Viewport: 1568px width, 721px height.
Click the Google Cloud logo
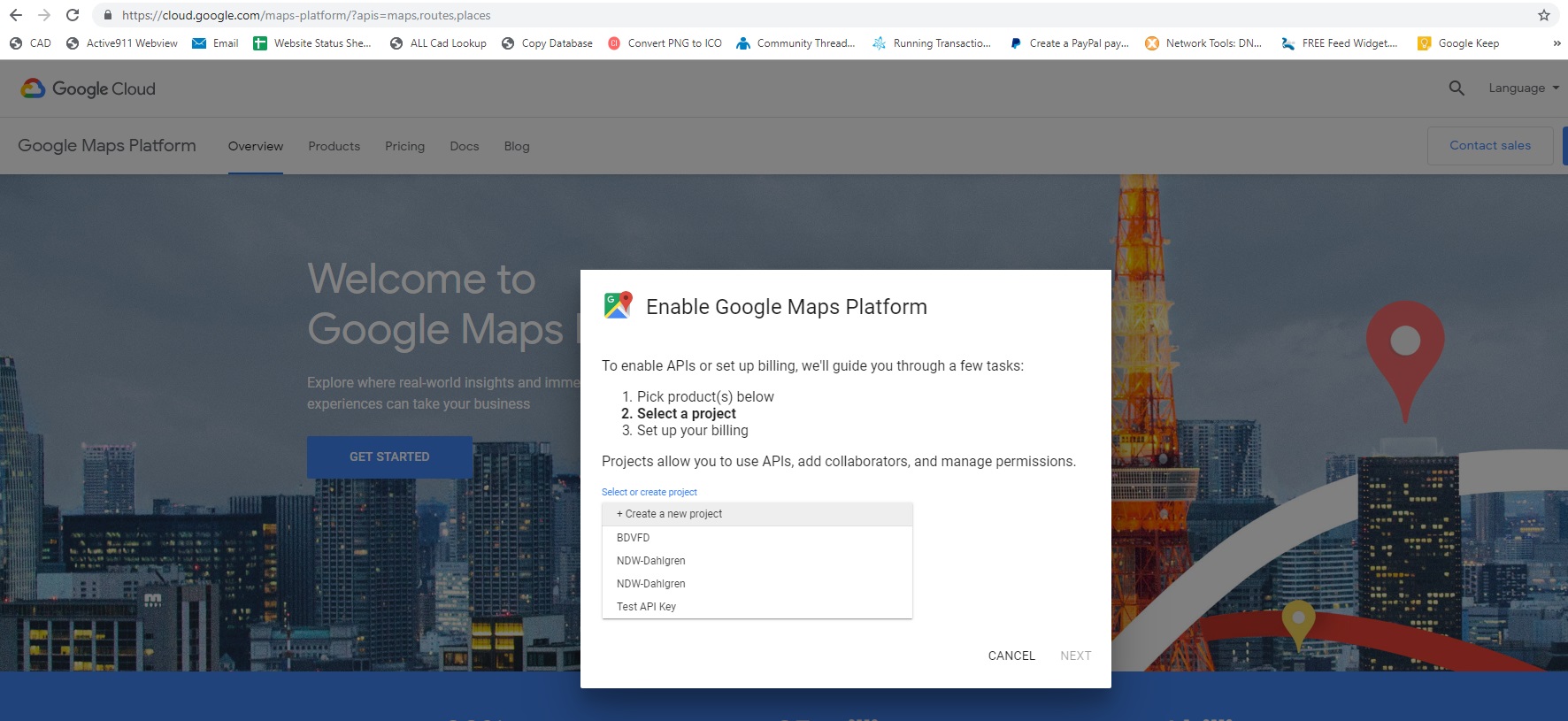(x=88, y=88)
